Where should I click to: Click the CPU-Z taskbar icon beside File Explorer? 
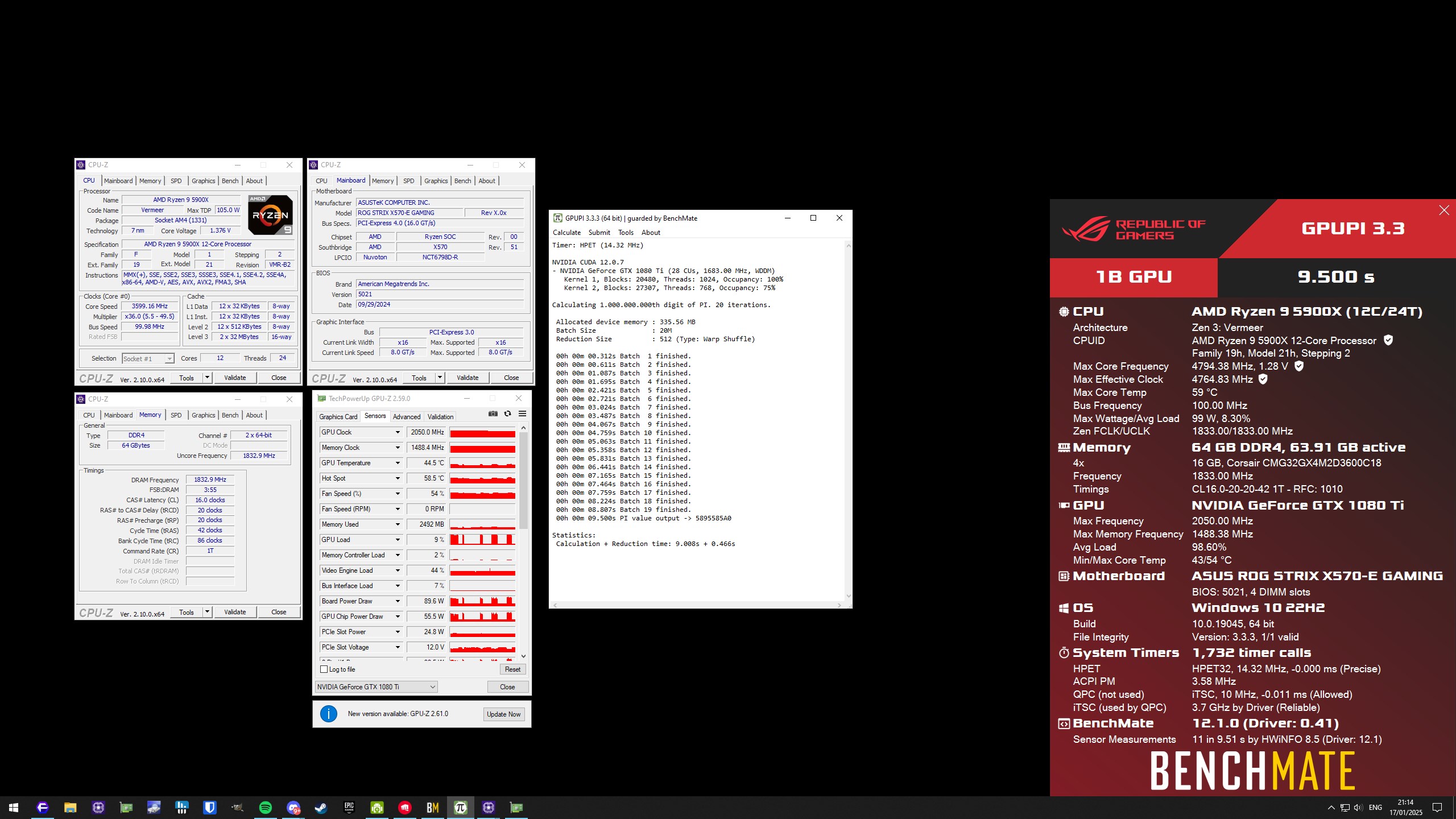click(98, 808)
